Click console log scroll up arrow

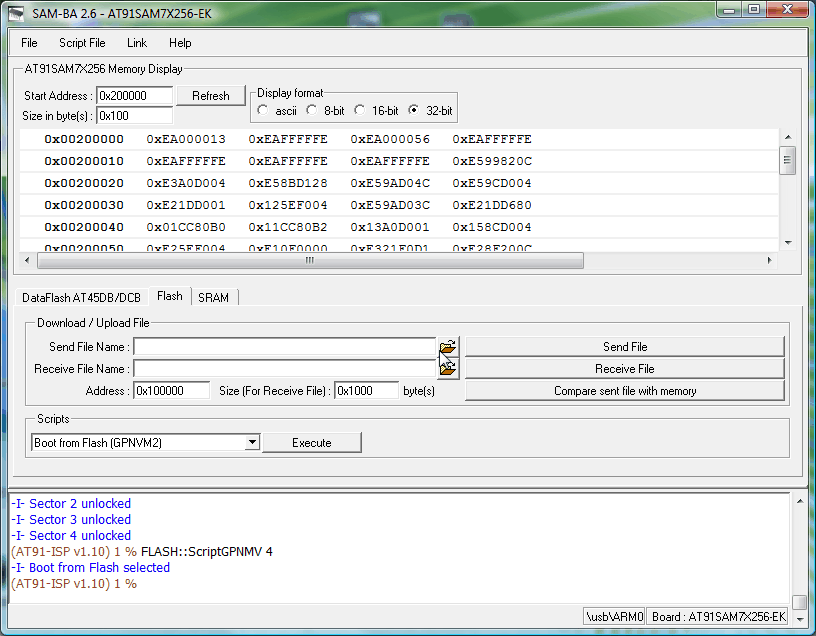tap(799, 501)
